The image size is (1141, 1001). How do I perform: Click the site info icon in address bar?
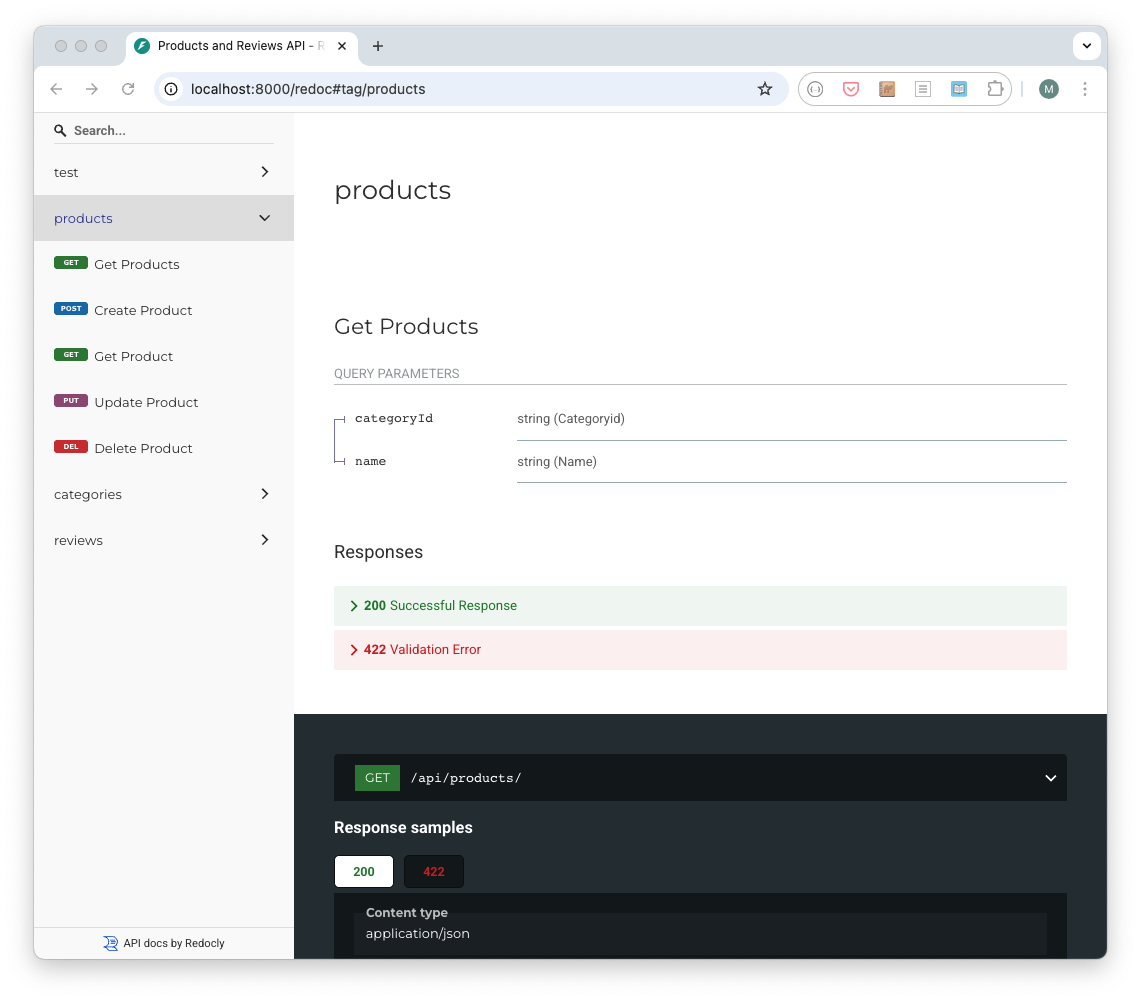click(172, 89)
